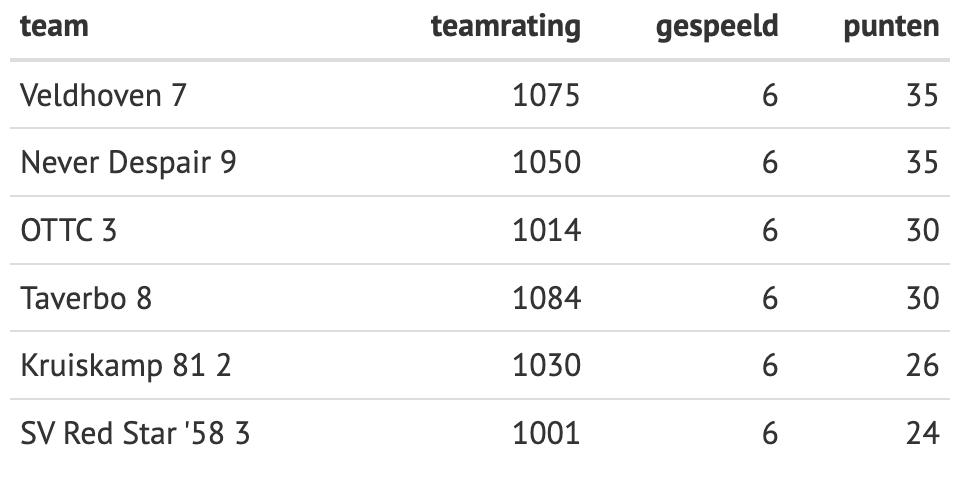
Task: Select the Kruiskamp 81 2 team
Action: 126,366
